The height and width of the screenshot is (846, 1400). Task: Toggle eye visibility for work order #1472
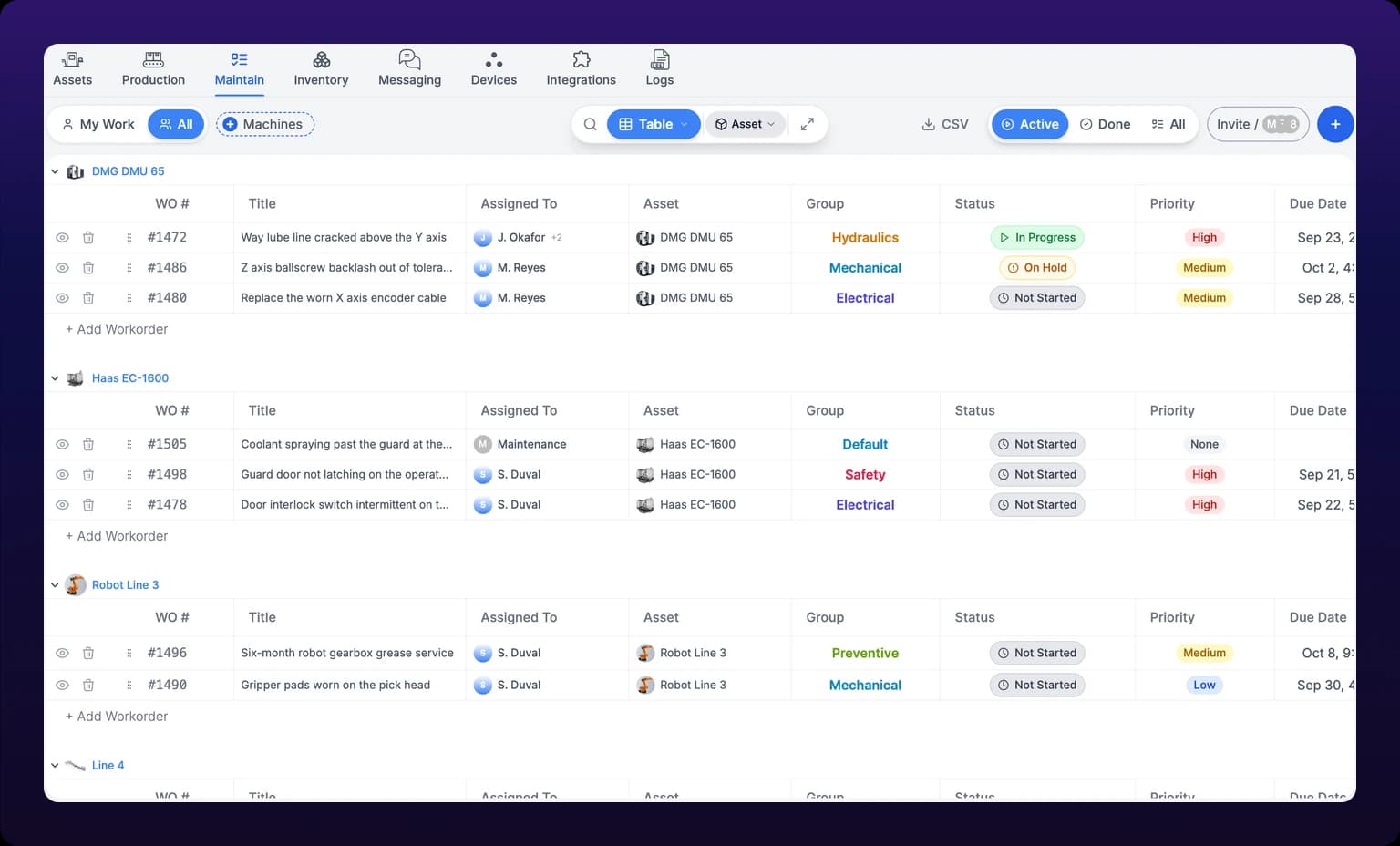point(62,237)
